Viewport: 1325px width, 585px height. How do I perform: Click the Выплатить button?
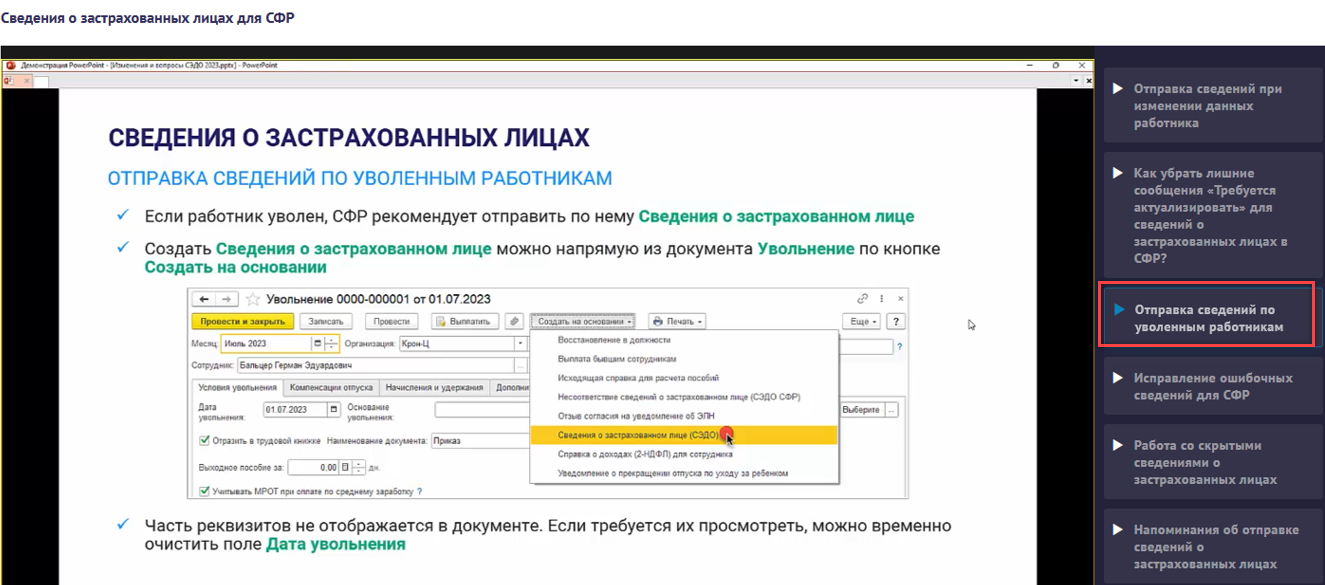pos(465,321)
